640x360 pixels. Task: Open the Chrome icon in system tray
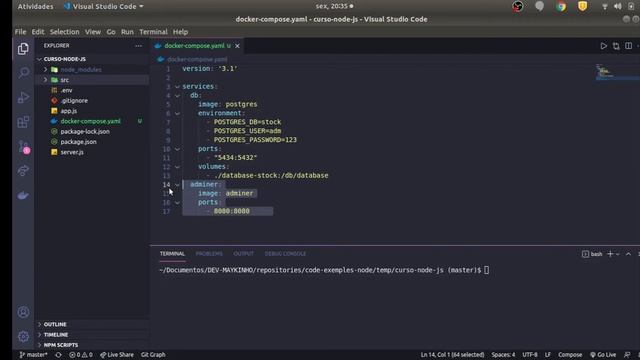(561, 6)
